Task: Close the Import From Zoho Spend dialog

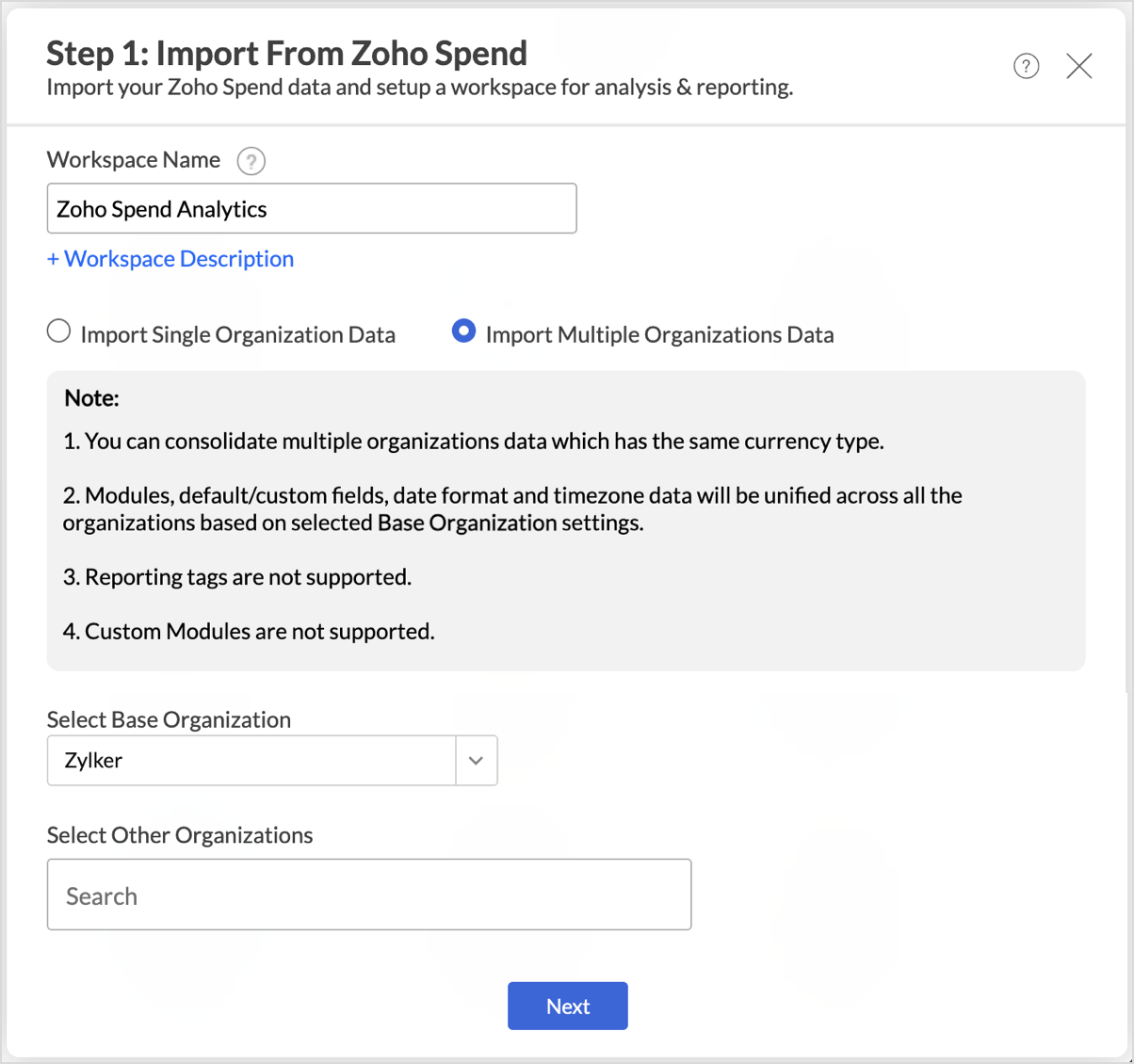Action: pos(1079,66)
